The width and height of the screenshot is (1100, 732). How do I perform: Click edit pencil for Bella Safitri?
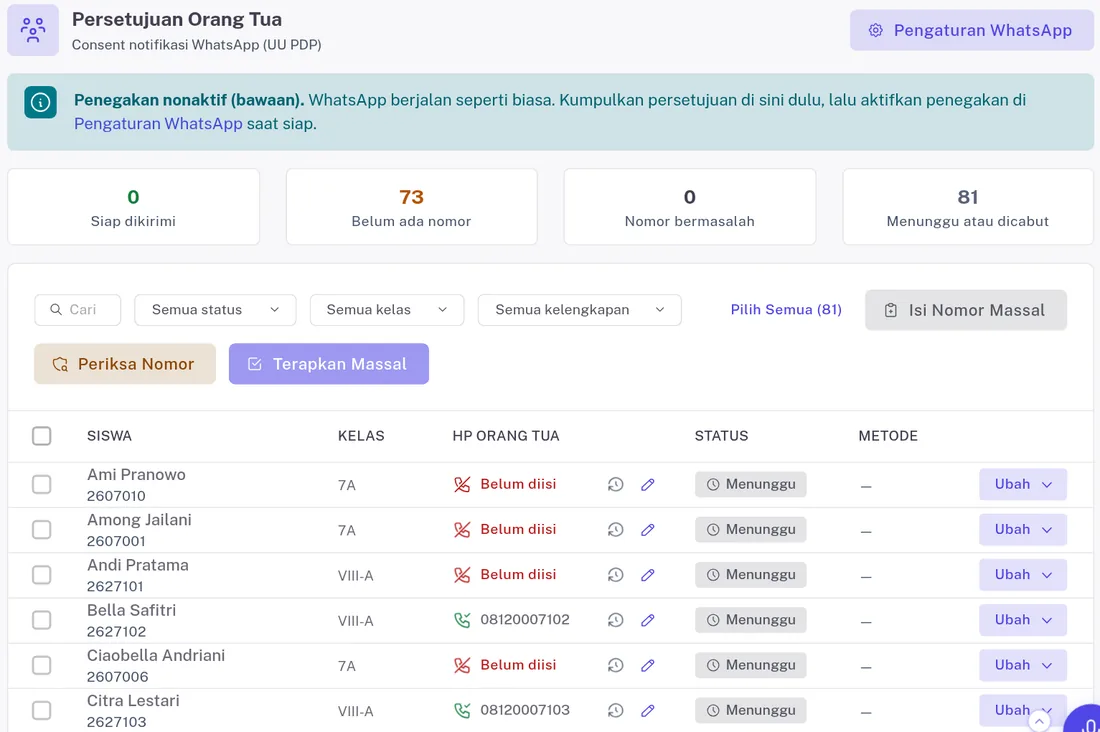point(648,620)
